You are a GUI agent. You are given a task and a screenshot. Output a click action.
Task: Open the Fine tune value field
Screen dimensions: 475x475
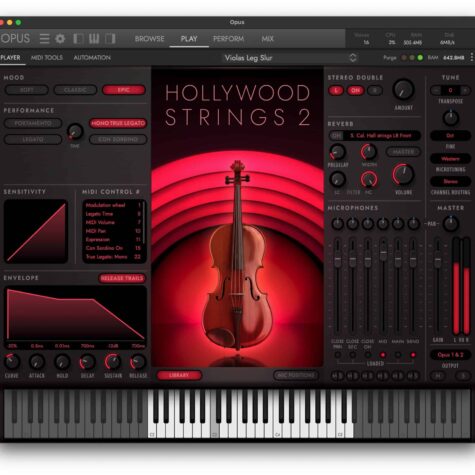[450, 136]
